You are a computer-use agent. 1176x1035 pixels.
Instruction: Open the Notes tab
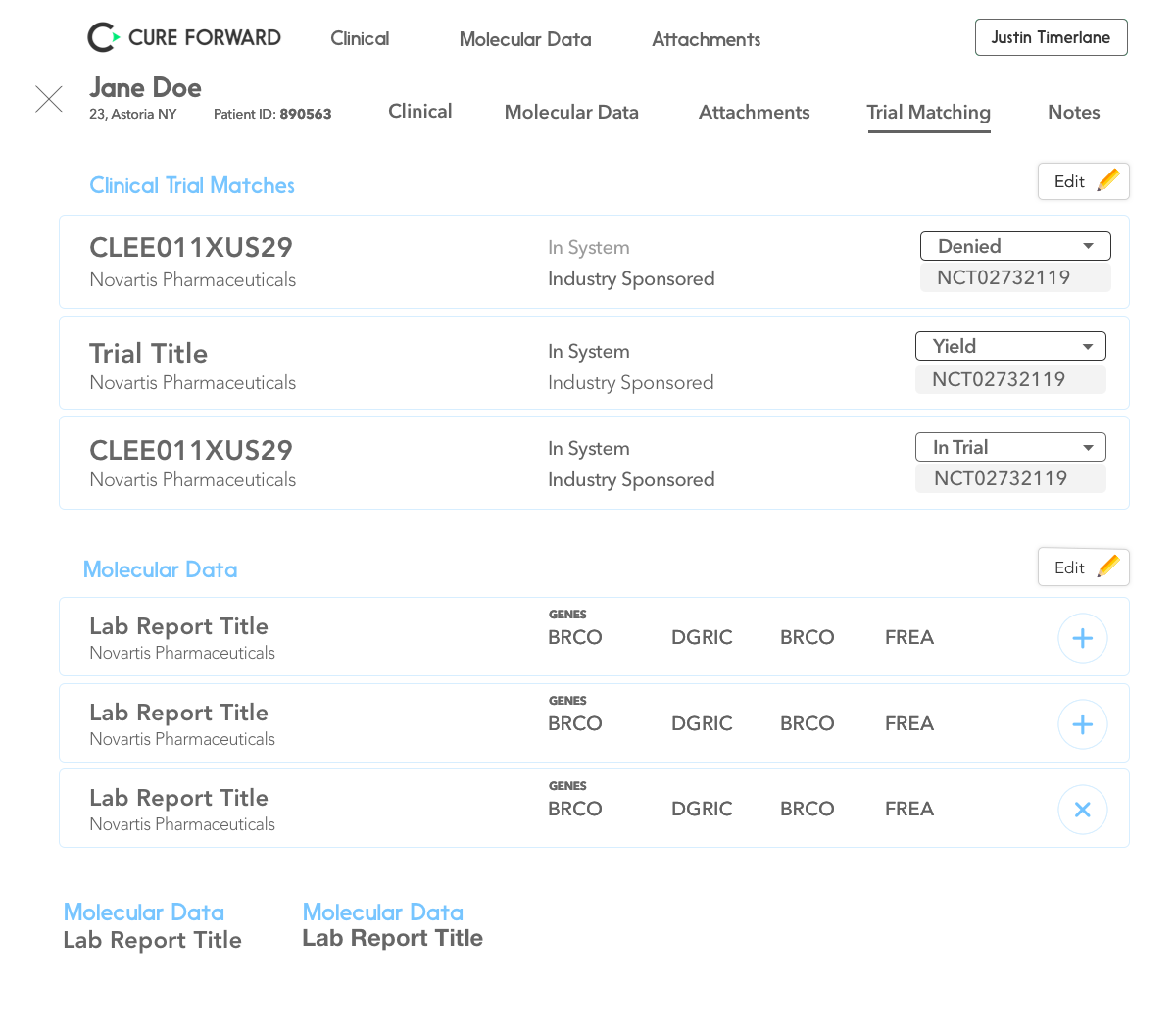pos(1074,112)
